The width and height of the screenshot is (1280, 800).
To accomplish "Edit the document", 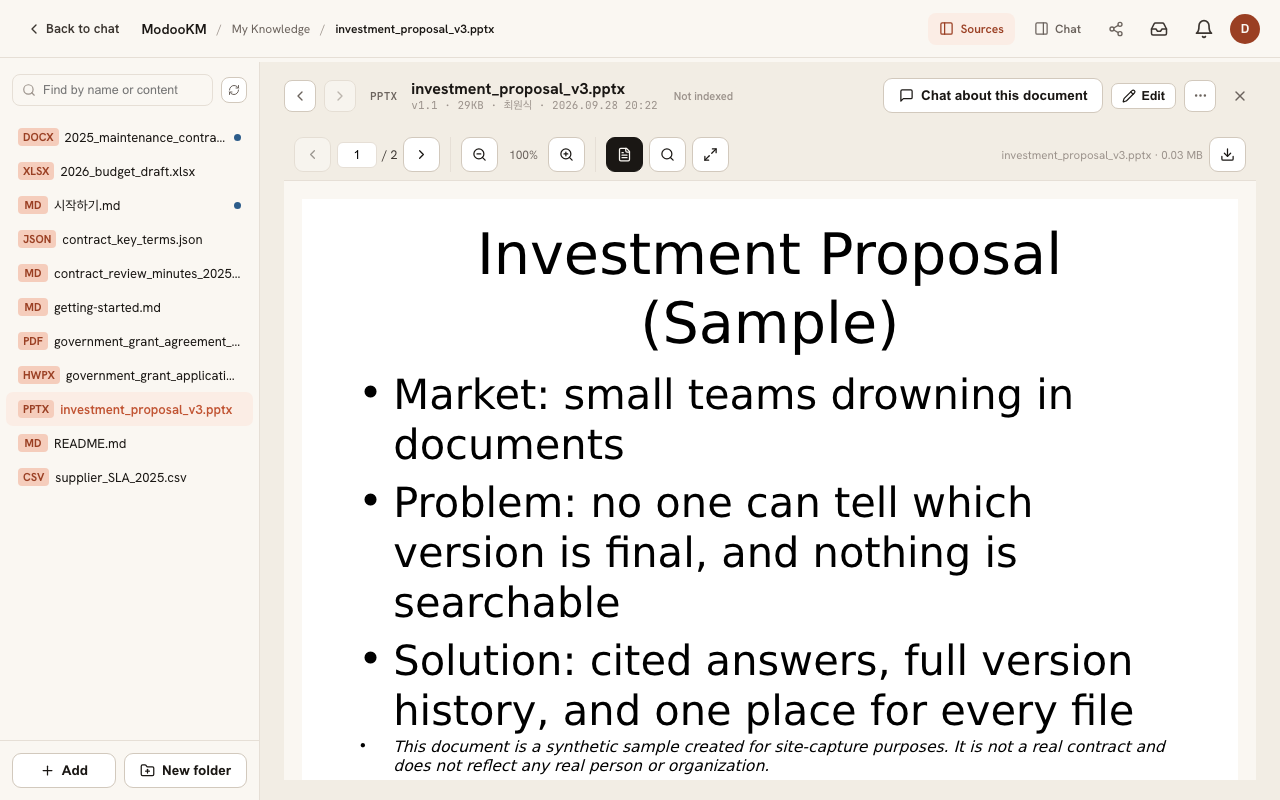I will [1143, 96].
